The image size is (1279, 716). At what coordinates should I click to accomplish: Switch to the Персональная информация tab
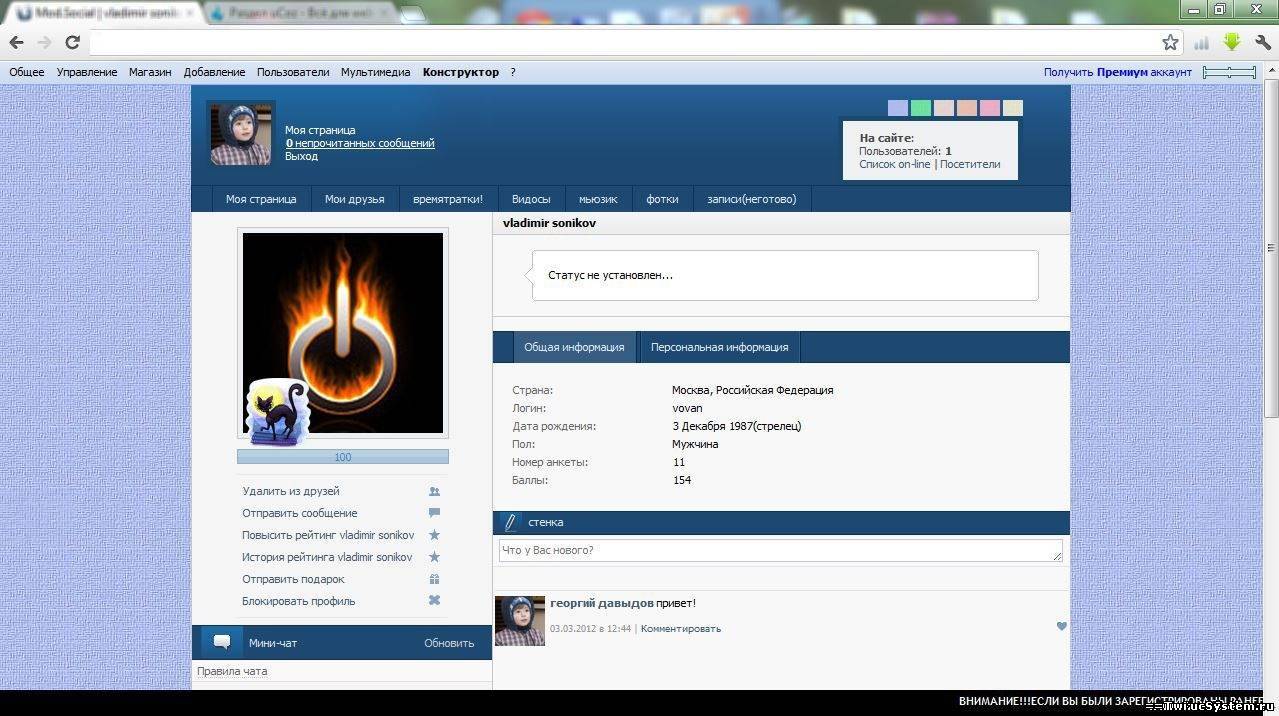pos(719,347)
